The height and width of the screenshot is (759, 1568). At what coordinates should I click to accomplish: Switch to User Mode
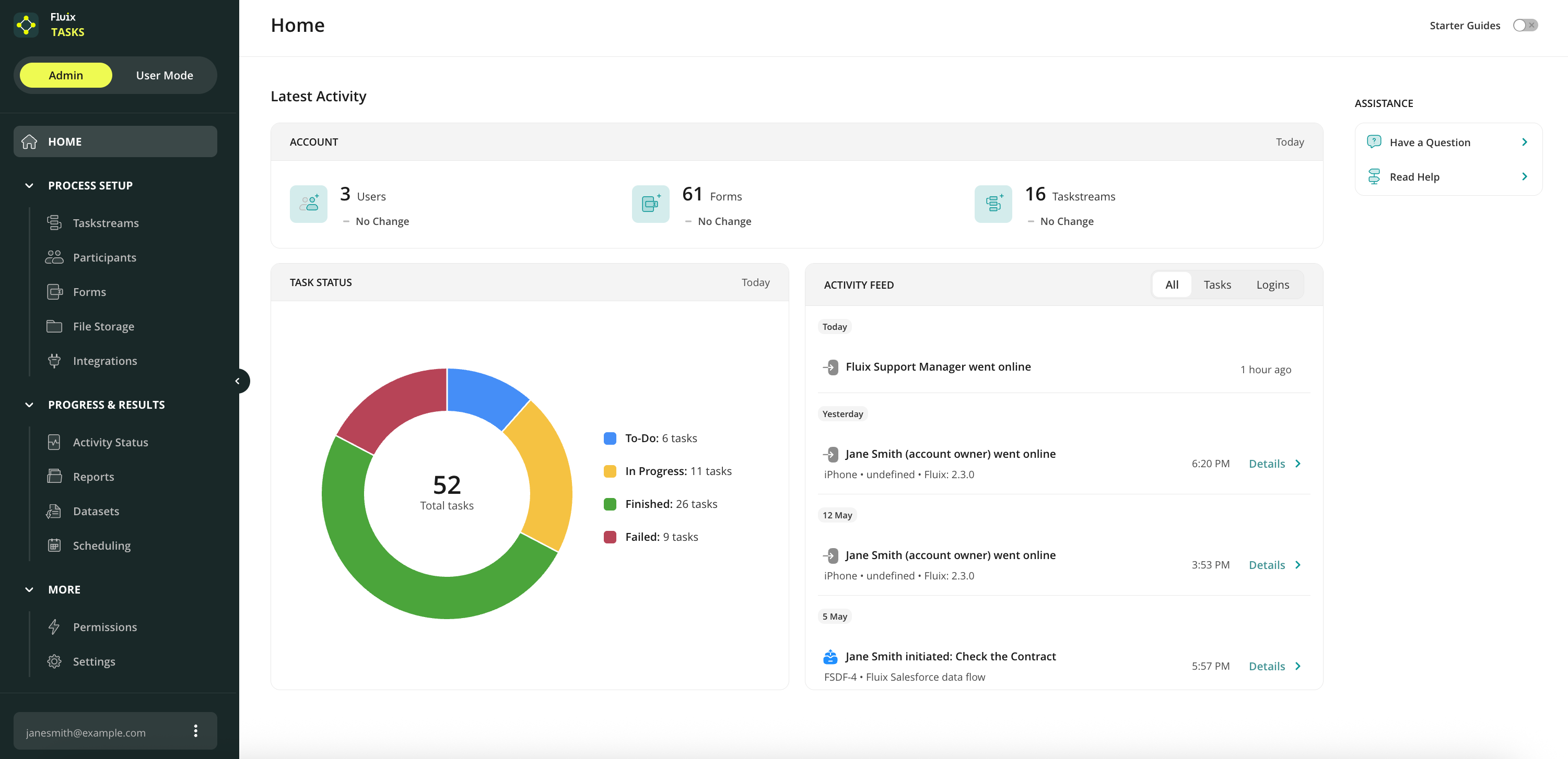point(165,75)
